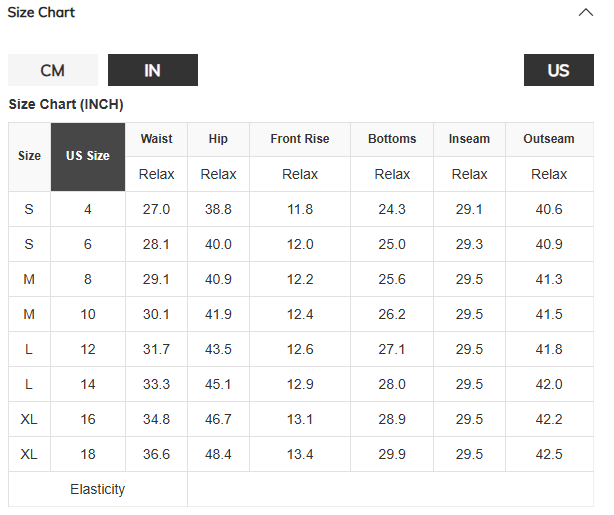Image resolution: width=614 pixels, height=515 pixels.
Task: Click the Elasticity row label
Action: click(x=98, y=489)
